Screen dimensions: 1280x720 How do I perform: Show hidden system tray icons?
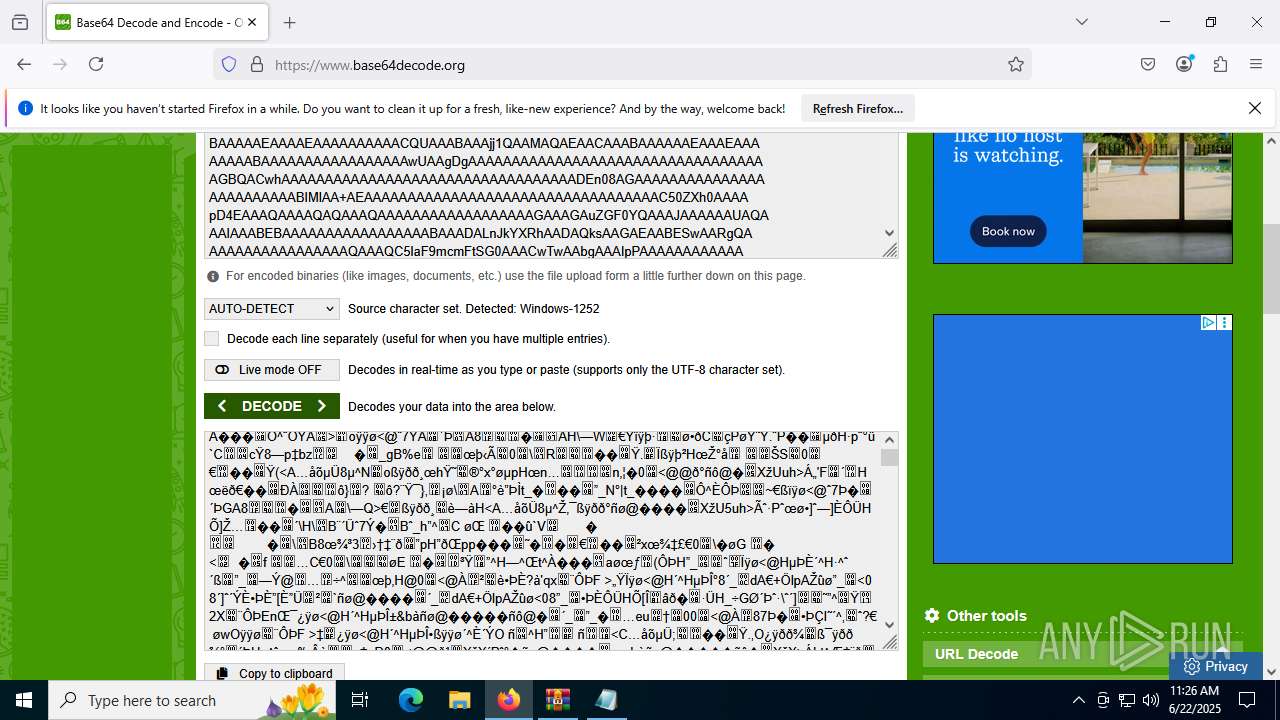(1078, 700)
